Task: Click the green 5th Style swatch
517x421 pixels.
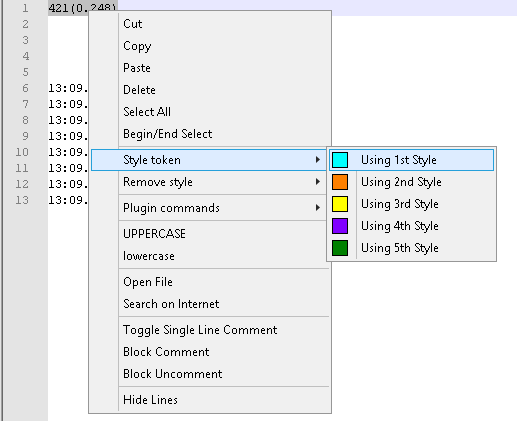Action: coord(340,248)
